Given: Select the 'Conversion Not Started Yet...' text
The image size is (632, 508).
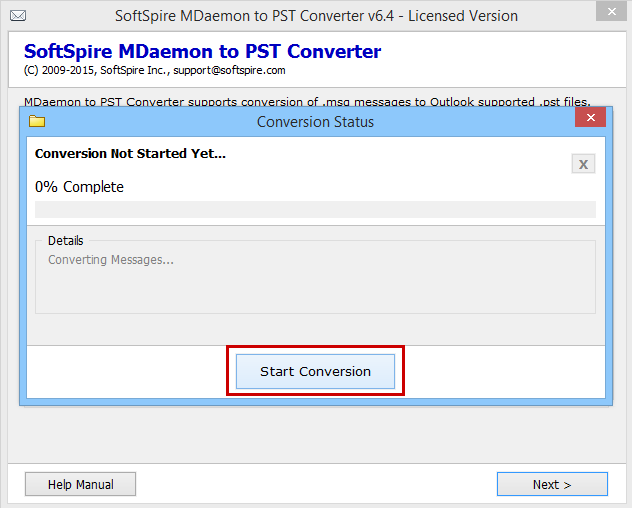Looking at the screenshot, I should pyautogui.click(x=130, y=154).
